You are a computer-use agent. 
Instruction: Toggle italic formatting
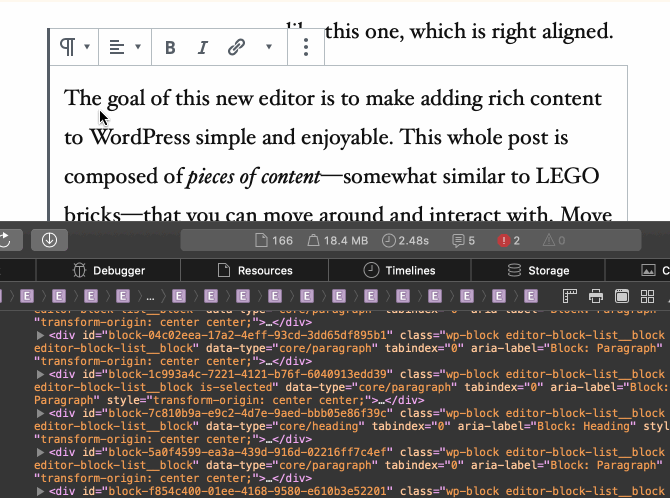pyautogui.click(x=203, y=47)
